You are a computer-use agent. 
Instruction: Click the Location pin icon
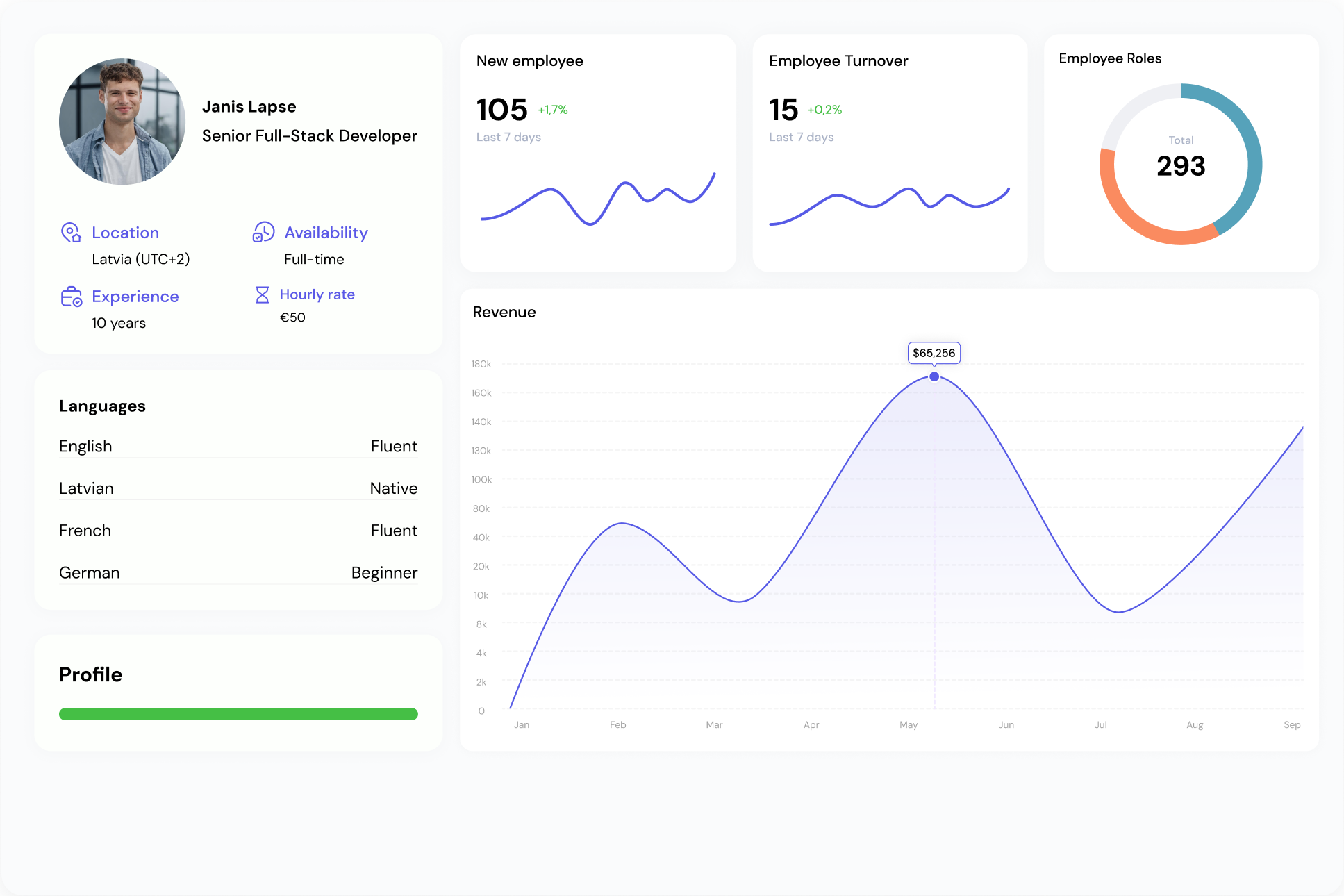[x=72, y=233]
